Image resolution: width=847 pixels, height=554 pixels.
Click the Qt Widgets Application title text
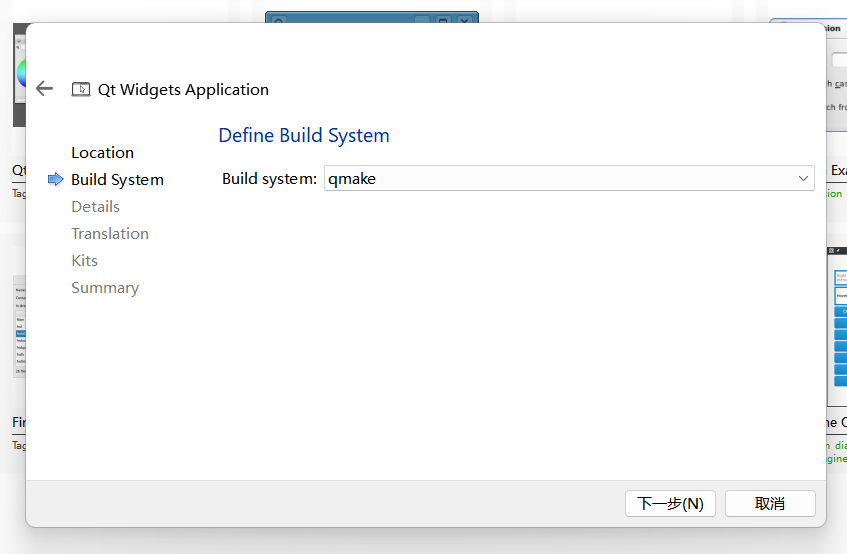pos(183,90)
